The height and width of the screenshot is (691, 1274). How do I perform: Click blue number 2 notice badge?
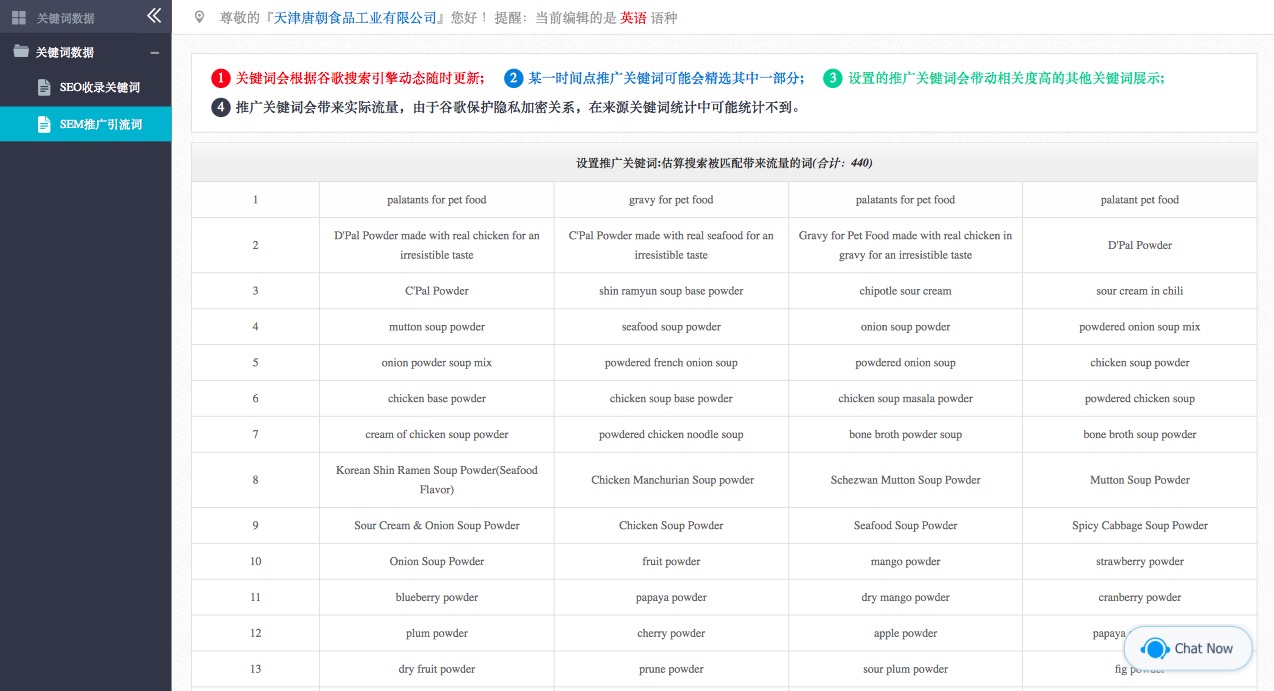point(513,78)
